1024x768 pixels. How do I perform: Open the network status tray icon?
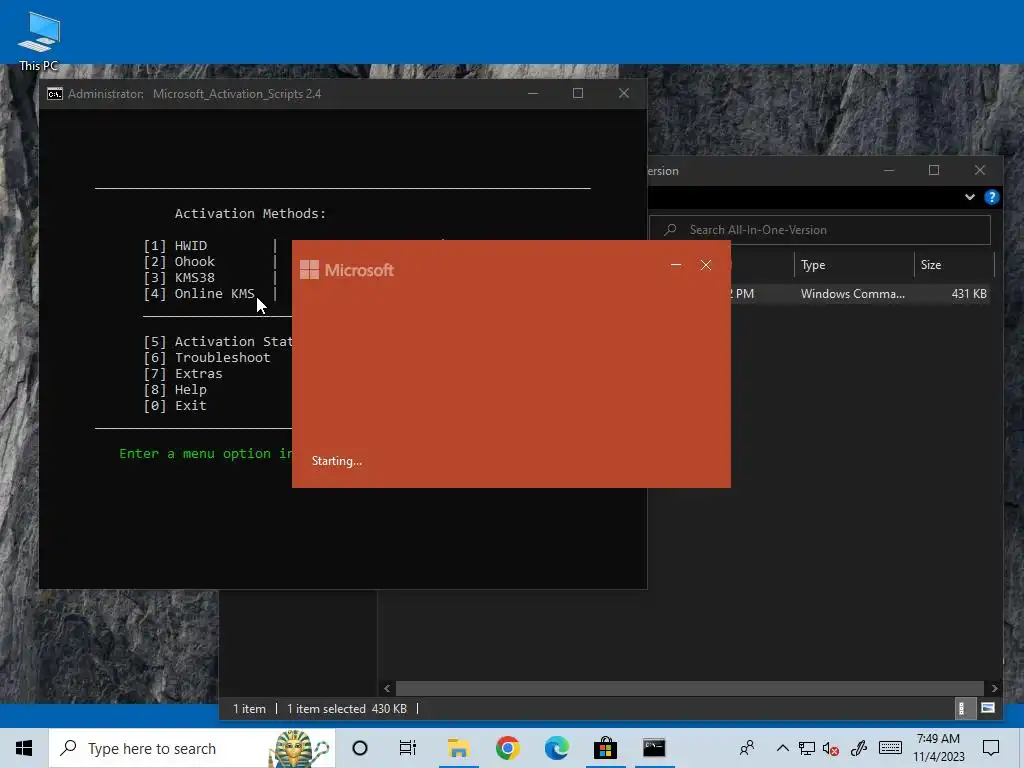click(x=807, y=748)
